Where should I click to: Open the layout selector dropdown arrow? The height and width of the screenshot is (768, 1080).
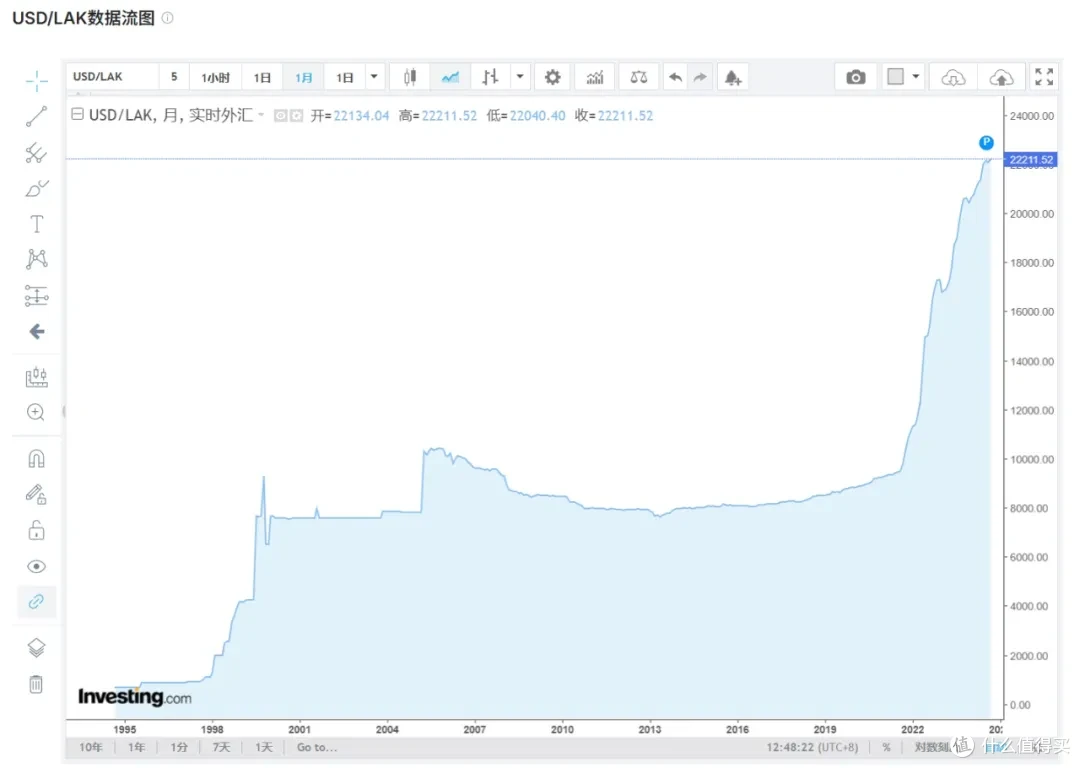pos(916,77)
